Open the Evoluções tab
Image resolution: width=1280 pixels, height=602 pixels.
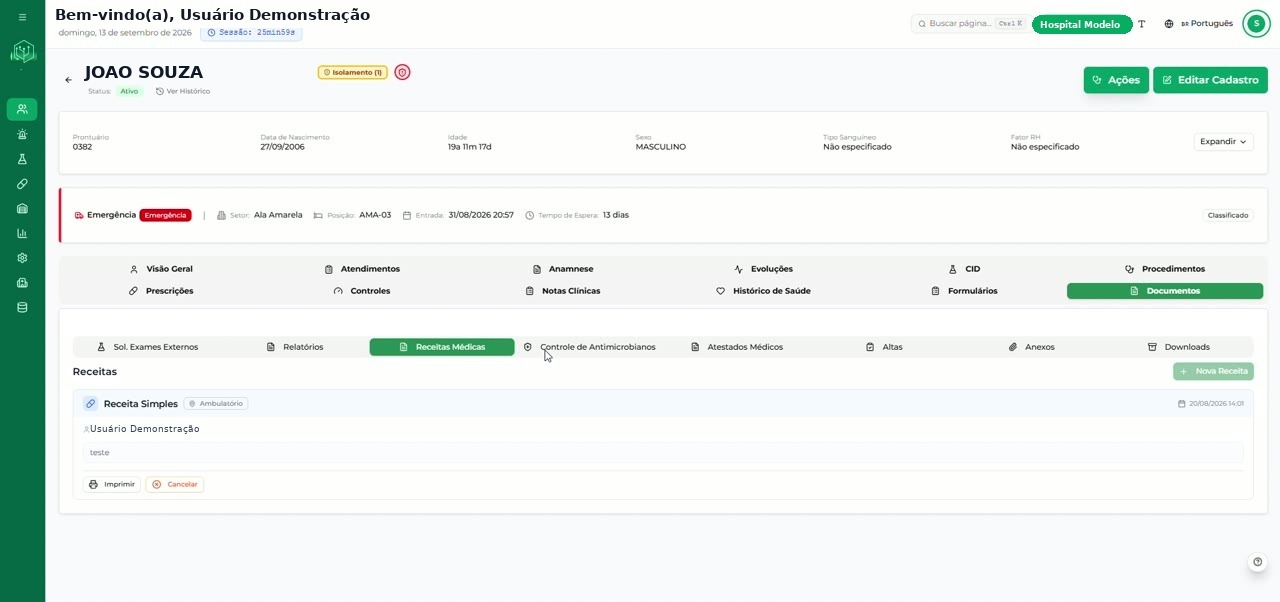pyautogui.click(x=763, y=269)
